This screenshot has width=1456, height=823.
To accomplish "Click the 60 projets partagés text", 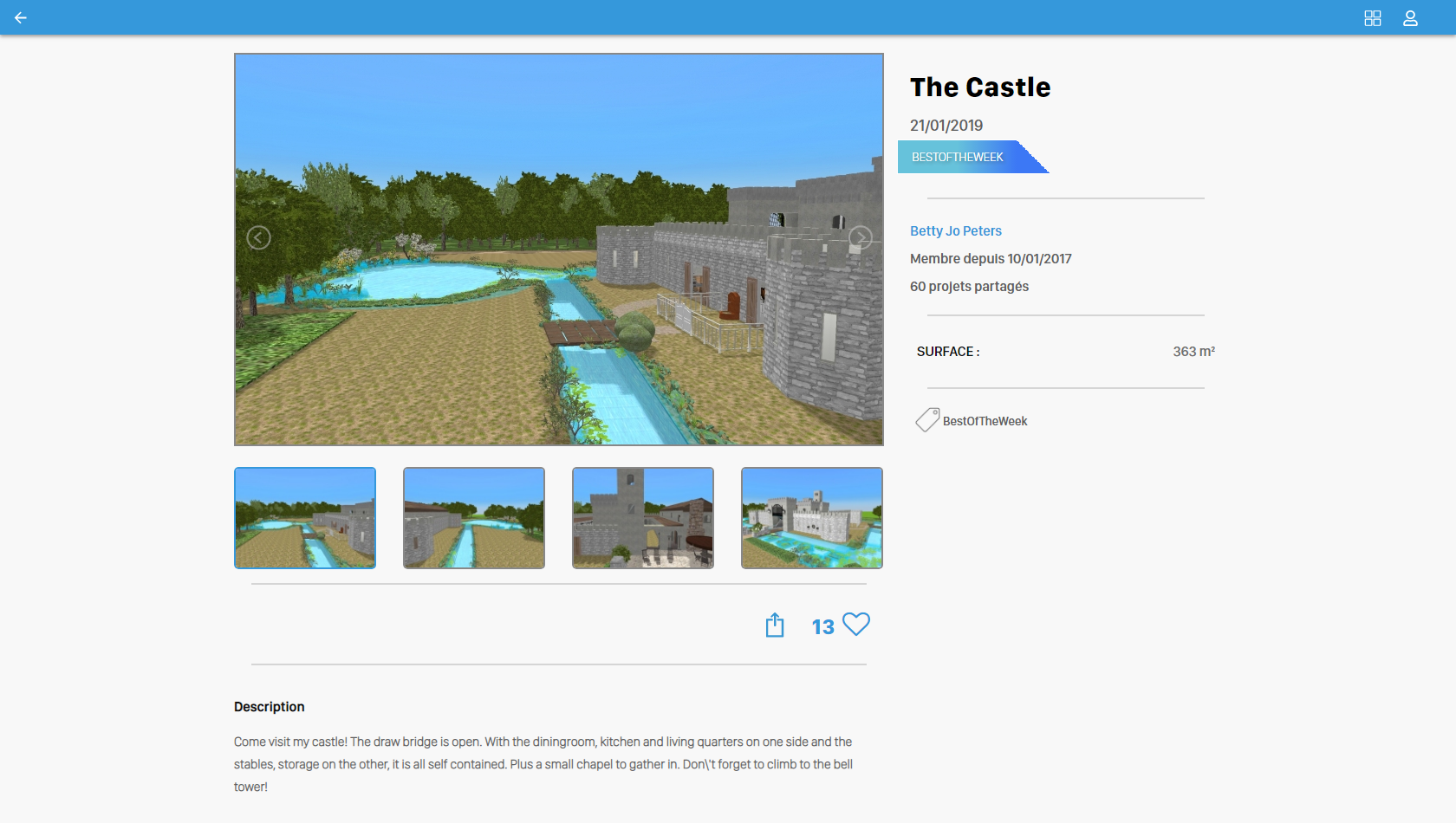I will [x=969, y=286].
